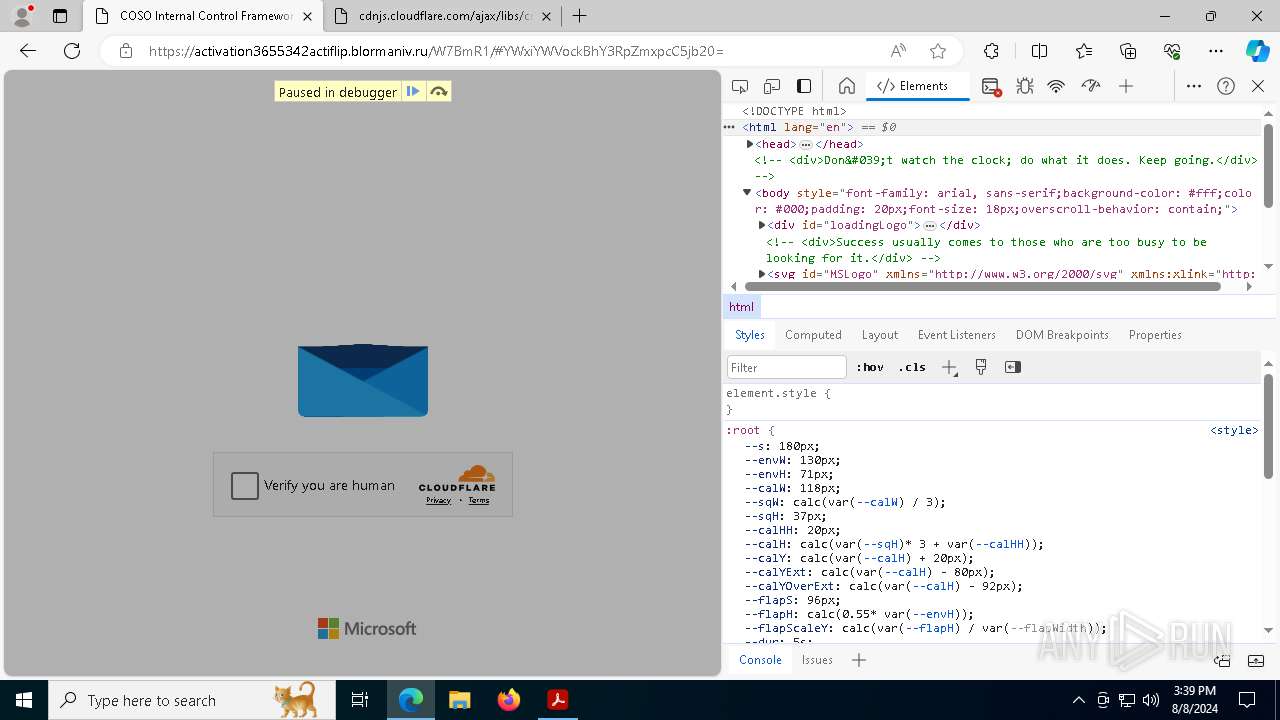1280x720 pixels.
Task: Open the Network wifi icon tool
Action: click(1056, 86)
